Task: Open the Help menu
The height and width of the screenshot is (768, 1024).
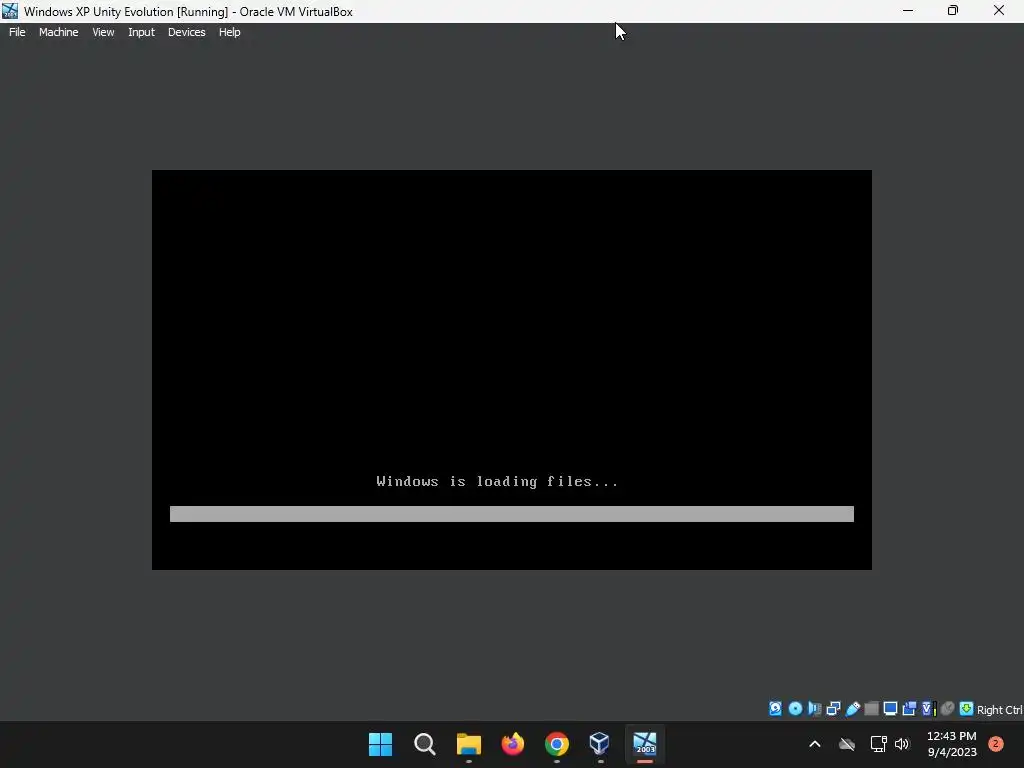Action: pos(229,32)
